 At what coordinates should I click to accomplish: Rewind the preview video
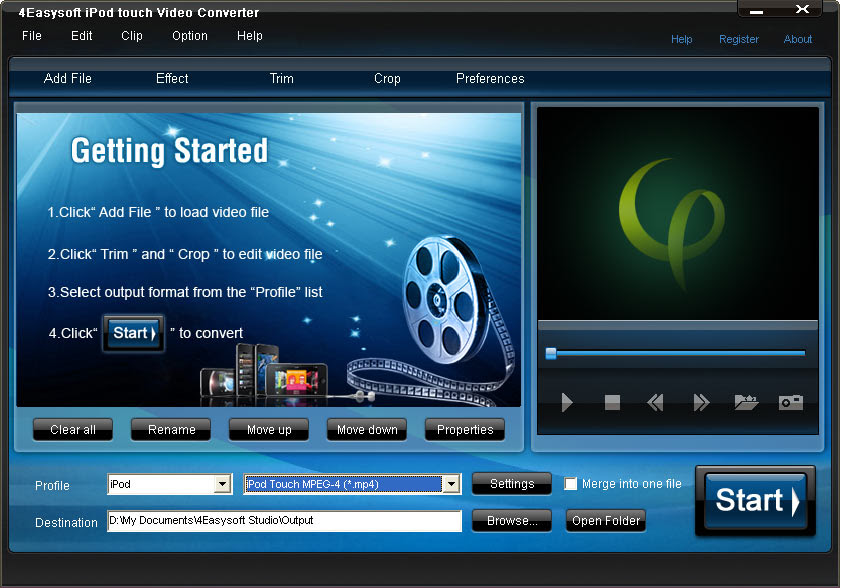coord(655,403)
